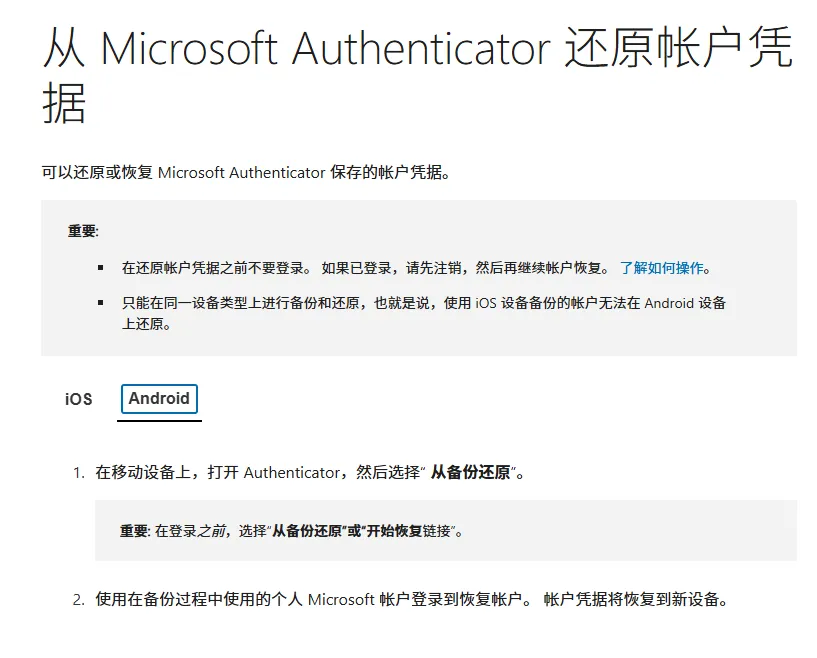The image size is (817, 658).
Task: Click the 重要: label in the top note
Action: point(83,231)
